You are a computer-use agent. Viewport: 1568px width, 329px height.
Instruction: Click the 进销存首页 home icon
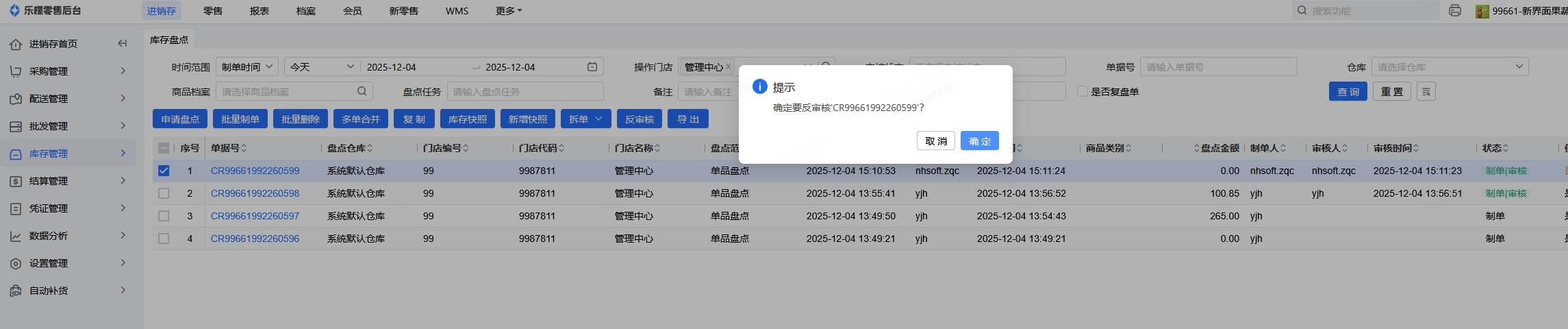16,44
